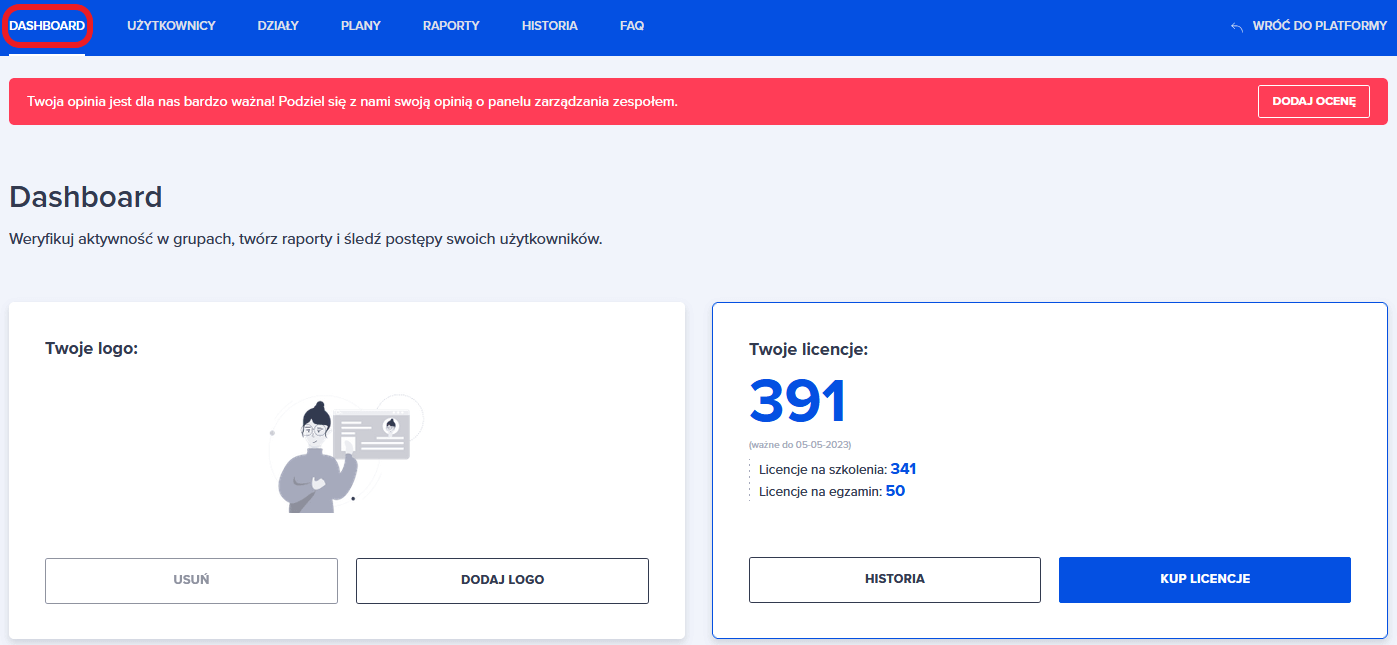This screenshot has width=1397, height=645.
Task: Go to the Plany tab
Action: pos(360,26)
